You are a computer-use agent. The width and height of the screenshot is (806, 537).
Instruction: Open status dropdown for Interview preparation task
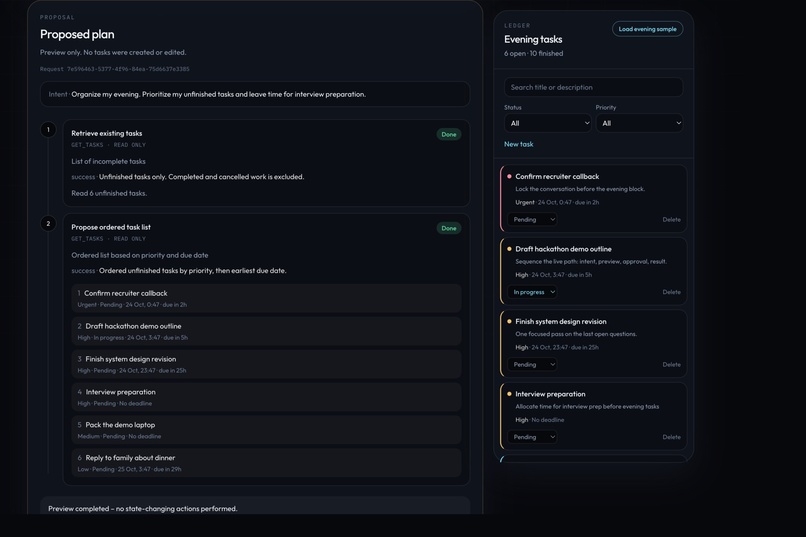(533, 437)
